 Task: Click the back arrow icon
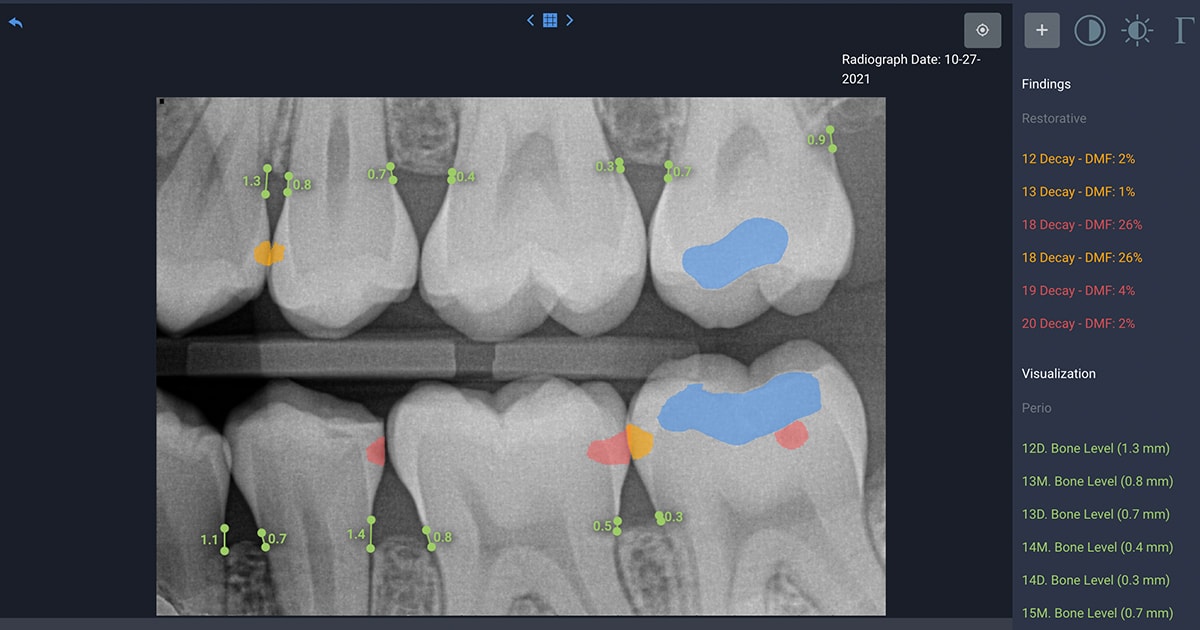pyautogui.click(x=15, y=22)
